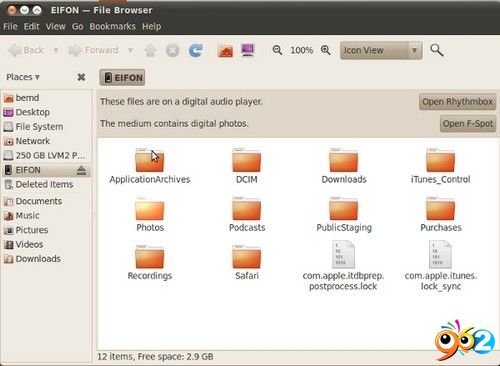Click the Zoom Out magnifier
The width and height of the screenshot is (500, 366).
point(277,50)
